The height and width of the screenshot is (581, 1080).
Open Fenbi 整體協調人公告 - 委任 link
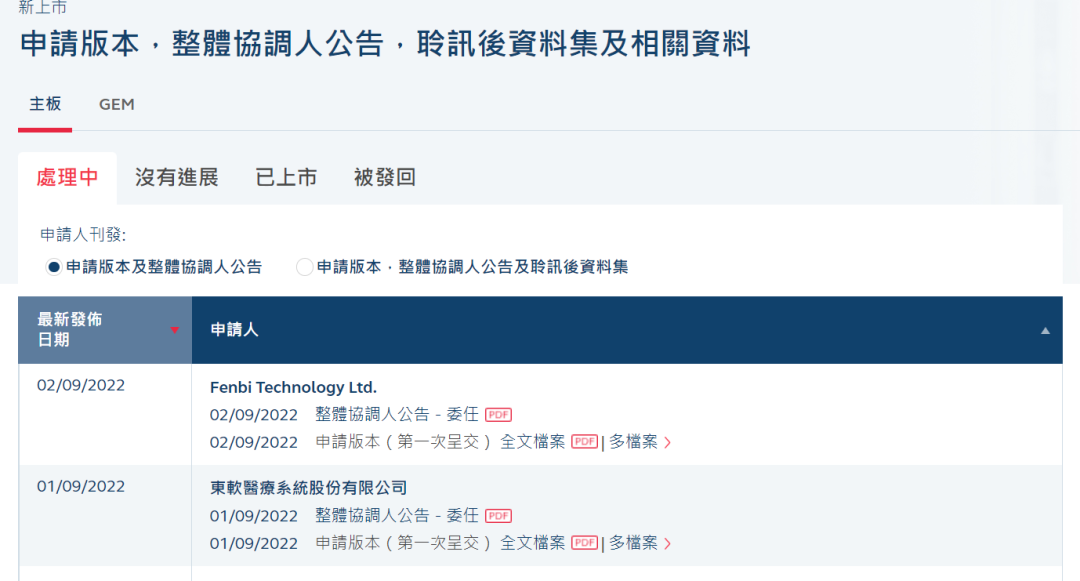[397, 415]
